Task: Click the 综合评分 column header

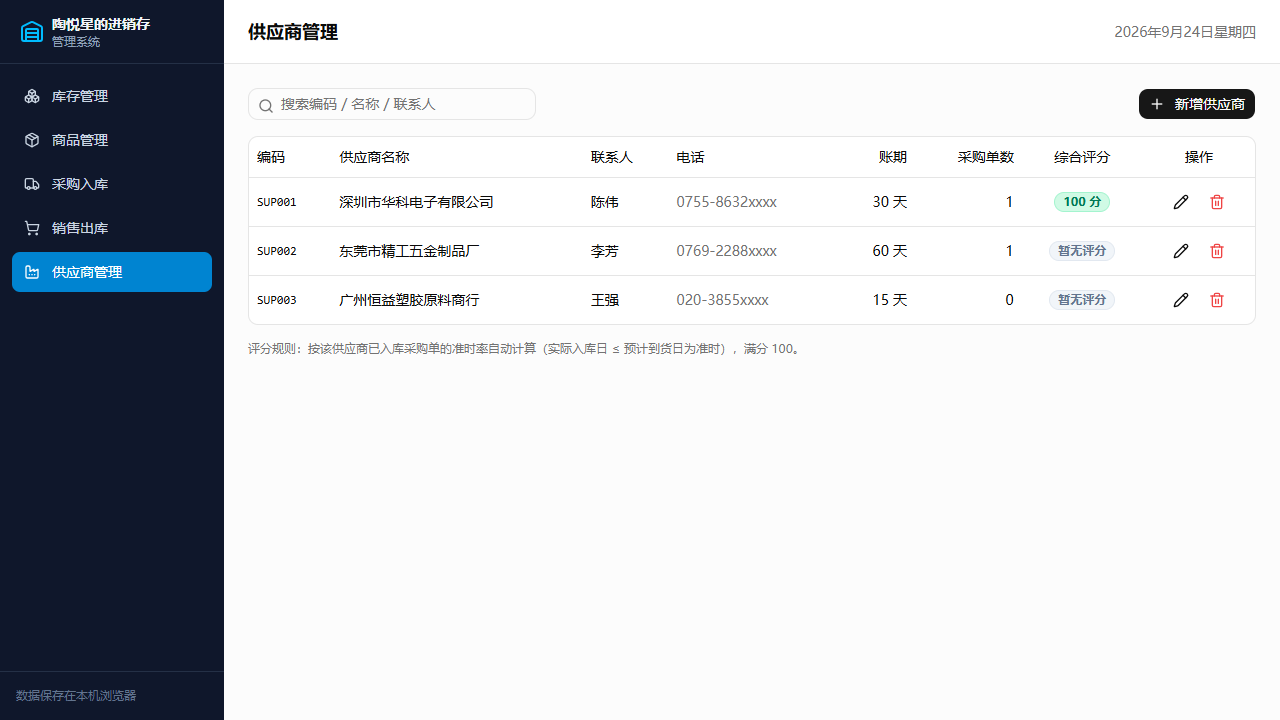Action: click(x=1082, y=157)
